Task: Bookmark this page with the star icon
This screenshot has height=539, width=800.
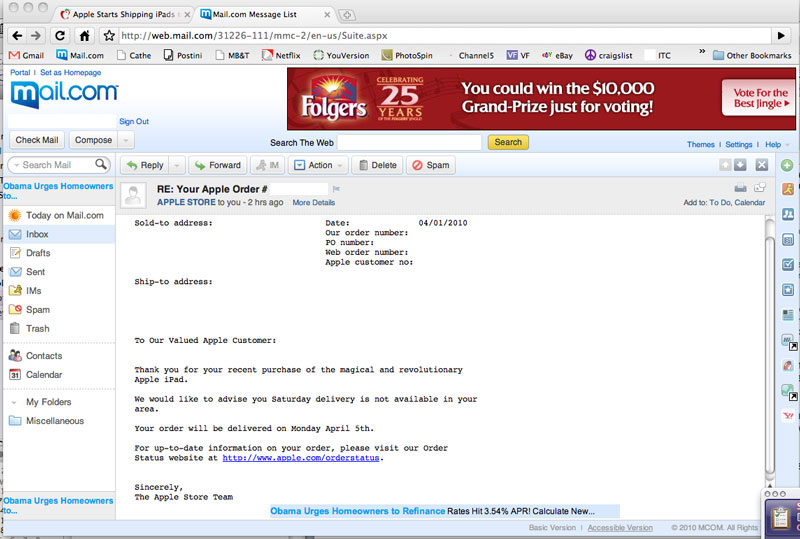Action: click(109, 36)
